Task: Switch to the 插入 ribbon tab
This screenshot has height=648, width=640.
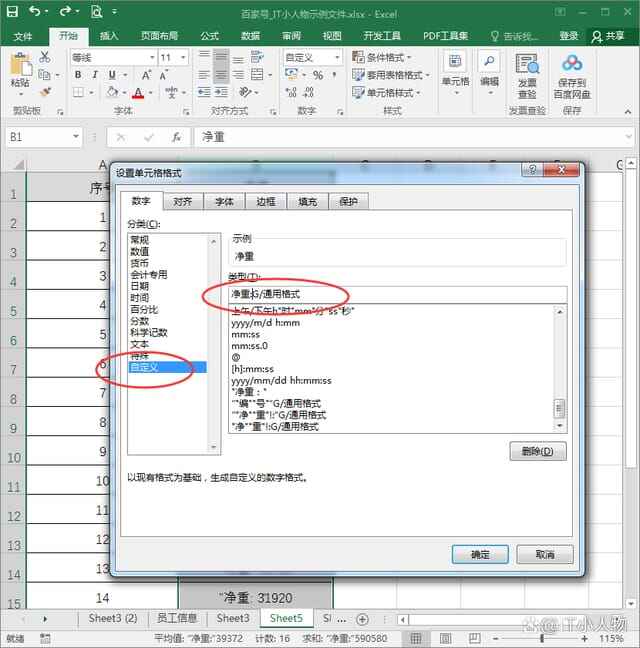Action: pos(109,36)
